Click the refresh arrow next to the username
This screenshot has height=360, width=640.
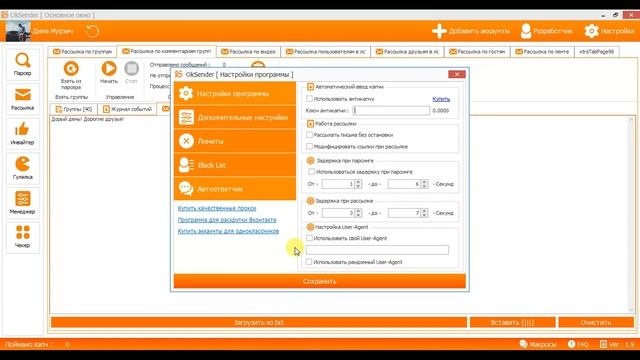[x=93, y=31]
